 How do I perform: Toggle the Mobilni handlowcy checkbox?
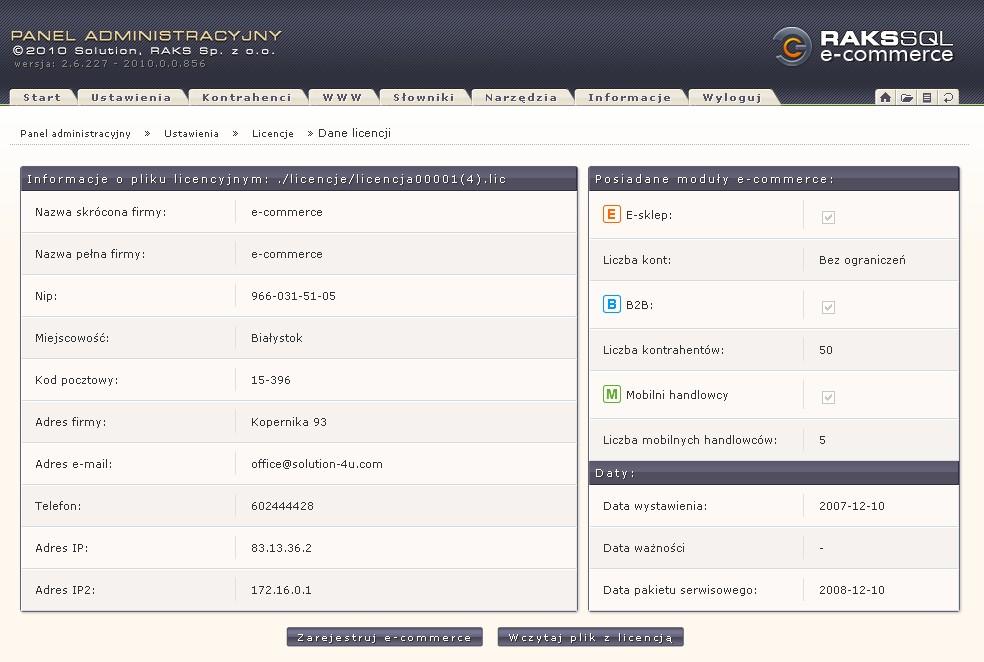click(828, 397)
